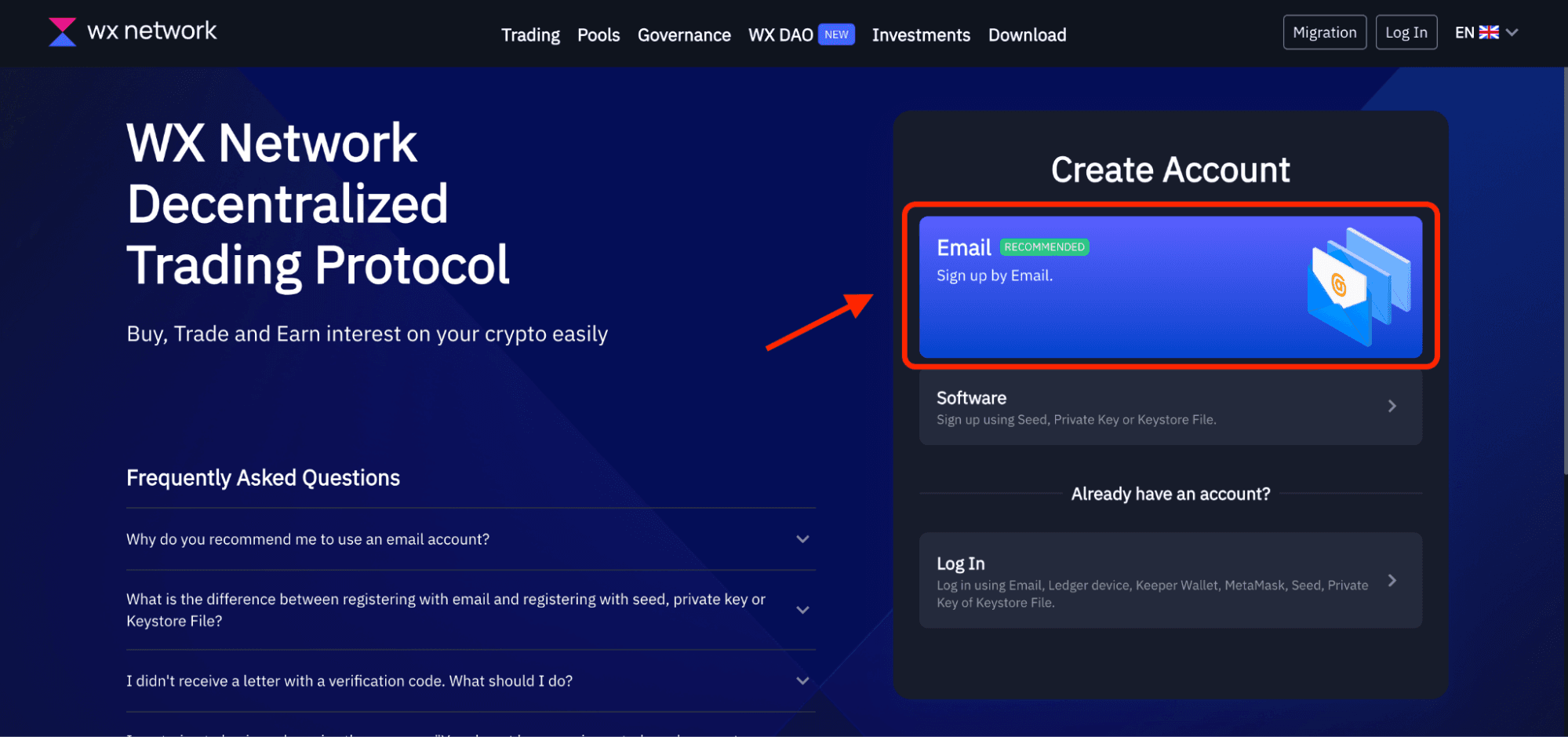Viewport: 1568px width, 737px height.
Task: Click 'Sign up by Email.' text
Action: [x=995, y=275]
